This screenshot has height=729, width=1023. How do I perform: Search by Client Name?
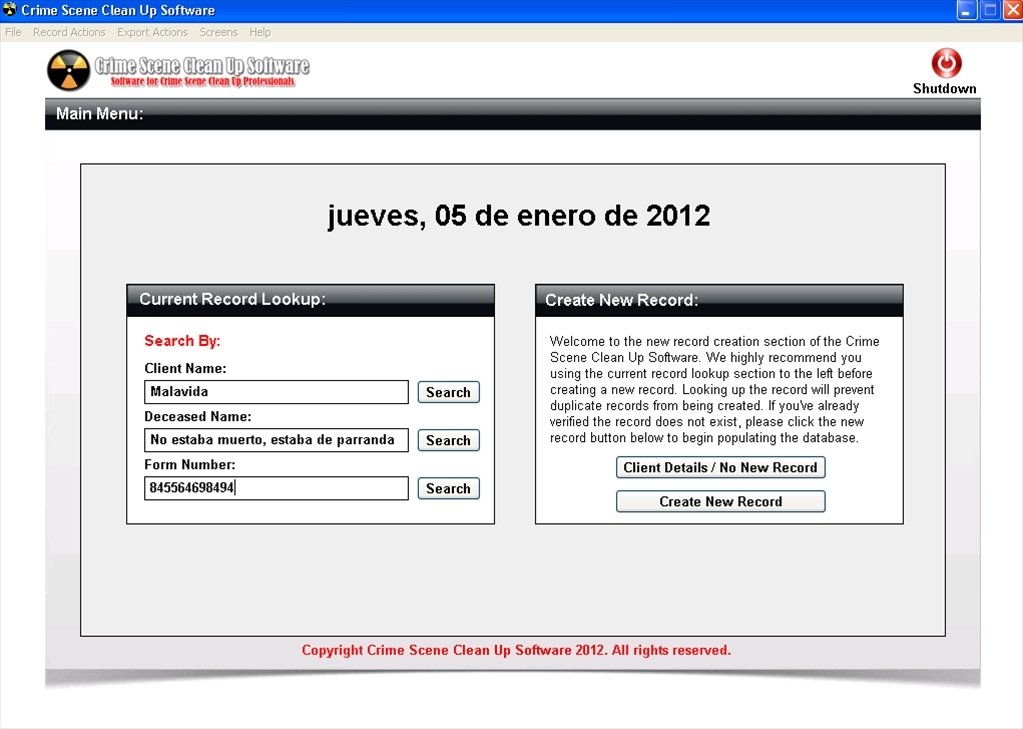tap(448, 392)
